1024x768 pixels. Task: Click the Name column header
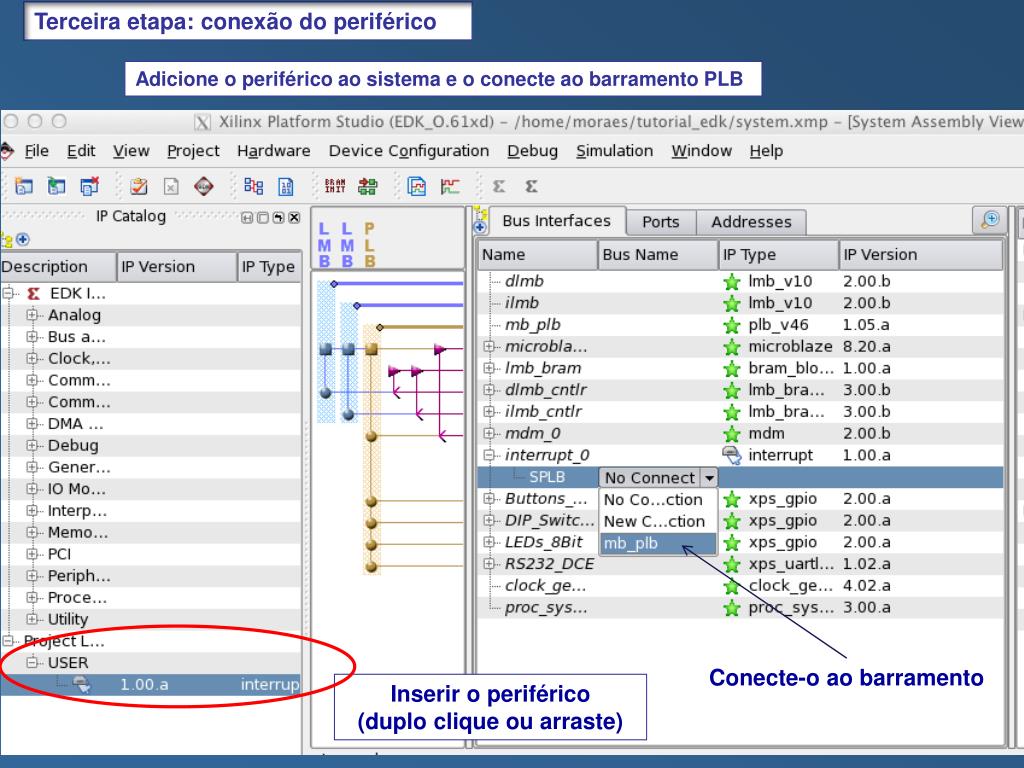pyautogui.click(x=537, y=255)
